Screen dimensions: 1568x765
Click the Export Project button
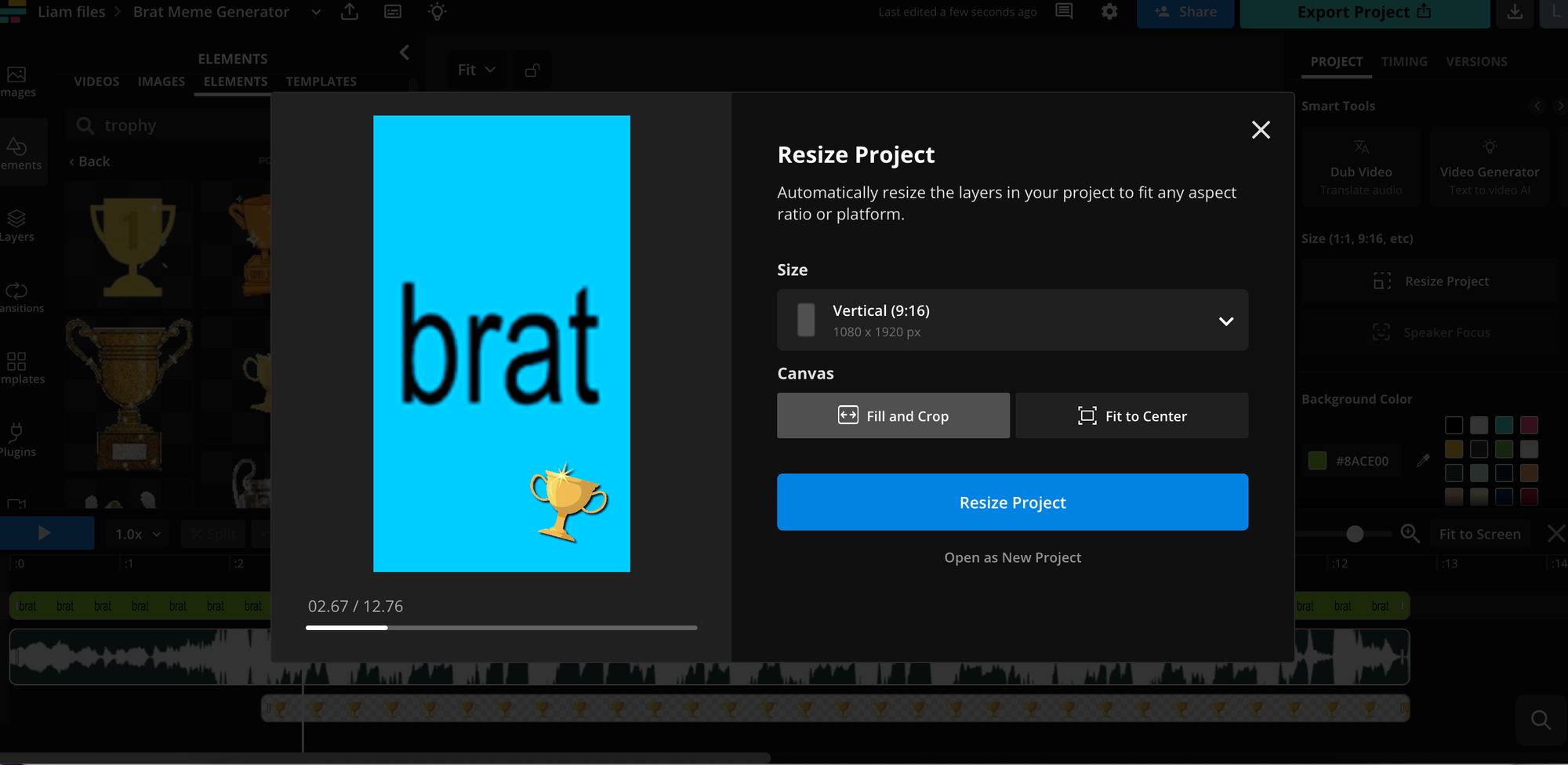(1364, 13)
